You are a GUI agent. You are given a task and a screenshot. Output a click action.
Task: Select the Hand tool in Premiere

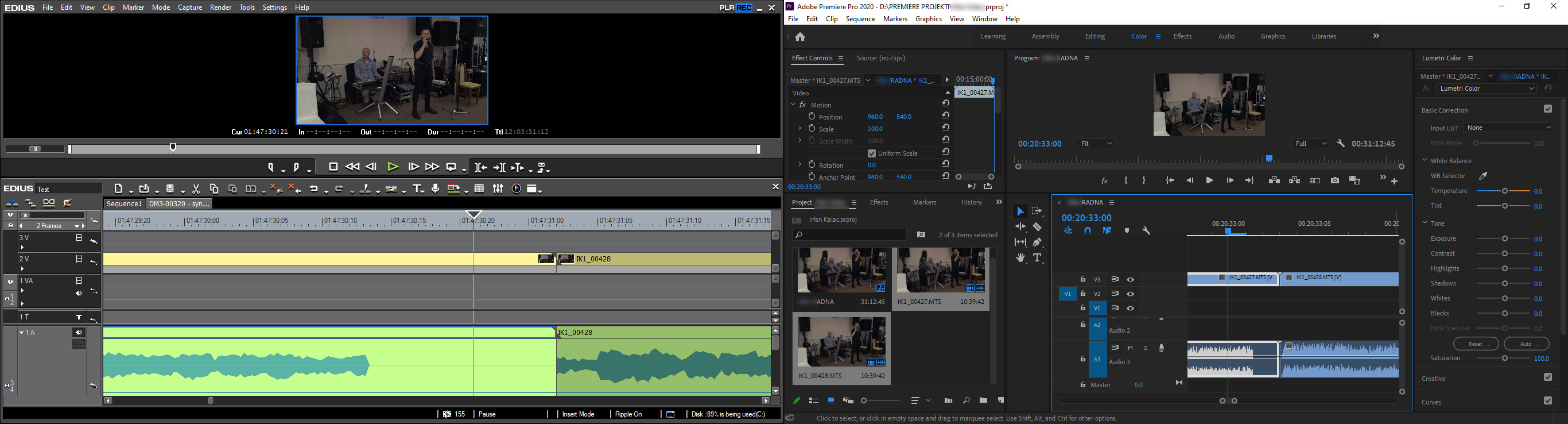[x=1020, y=259]
